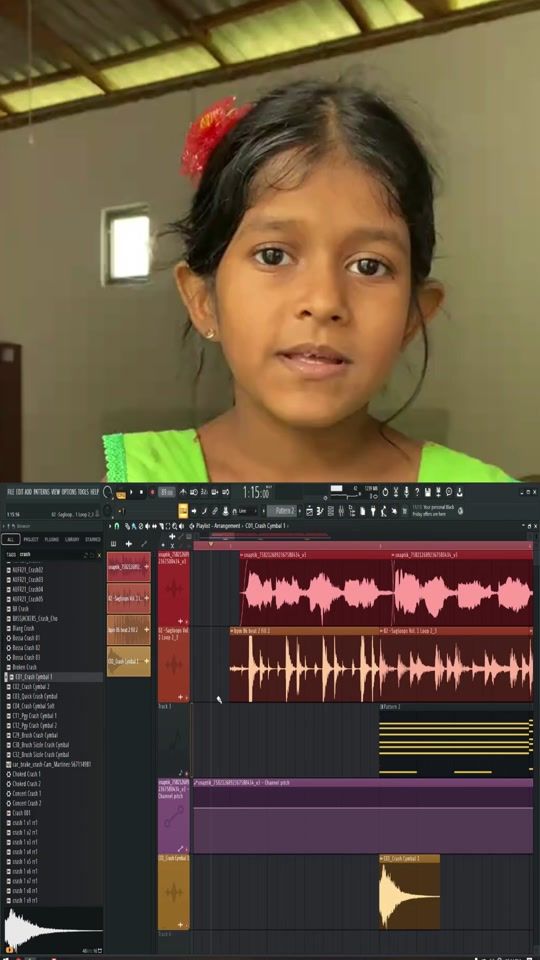Click the picker panel plus icon
The image size is (540, 960).
point(129,544)
